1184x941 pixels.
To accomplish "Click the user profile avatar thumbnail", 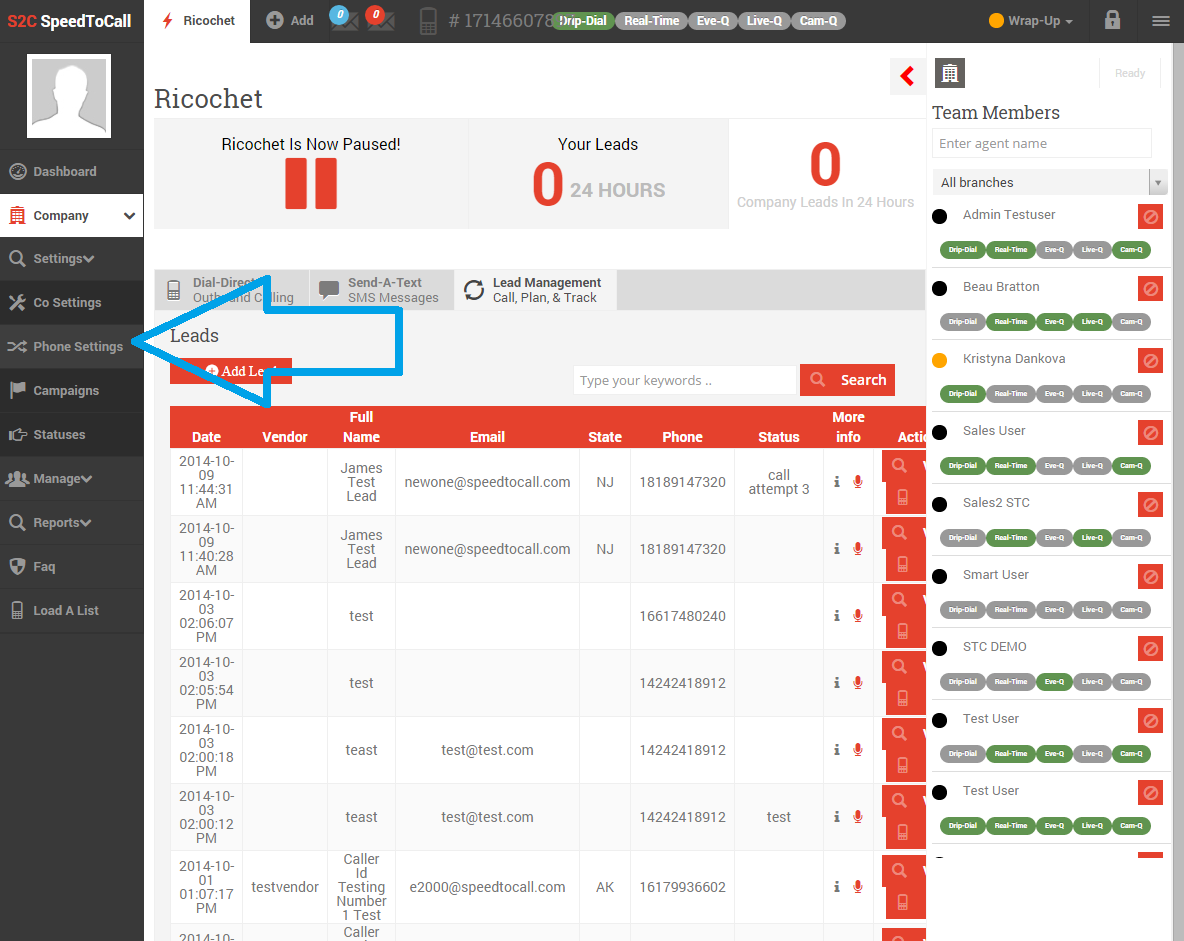I will [69, 96].
